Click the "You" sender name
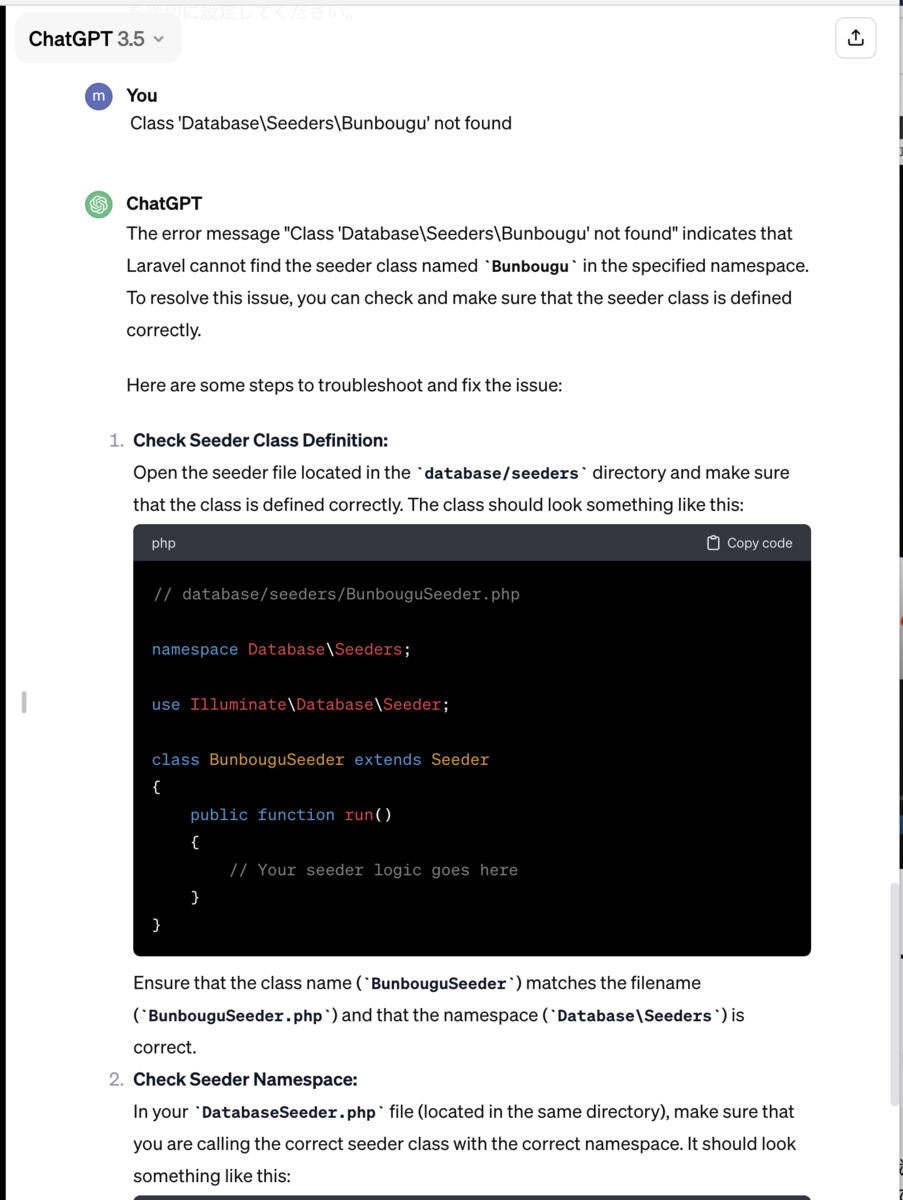Viewport: 903px width, 1200px height. click(142, 95)
